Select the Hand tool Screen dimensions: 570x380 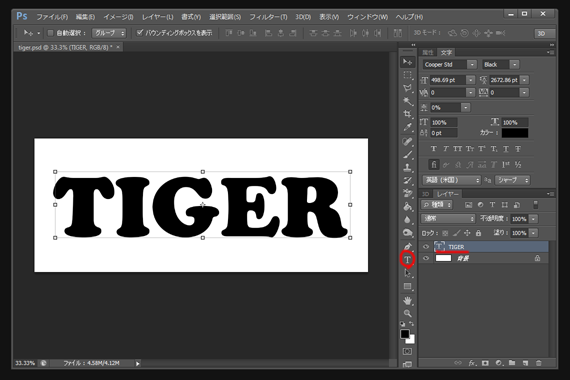coord(408,300)
